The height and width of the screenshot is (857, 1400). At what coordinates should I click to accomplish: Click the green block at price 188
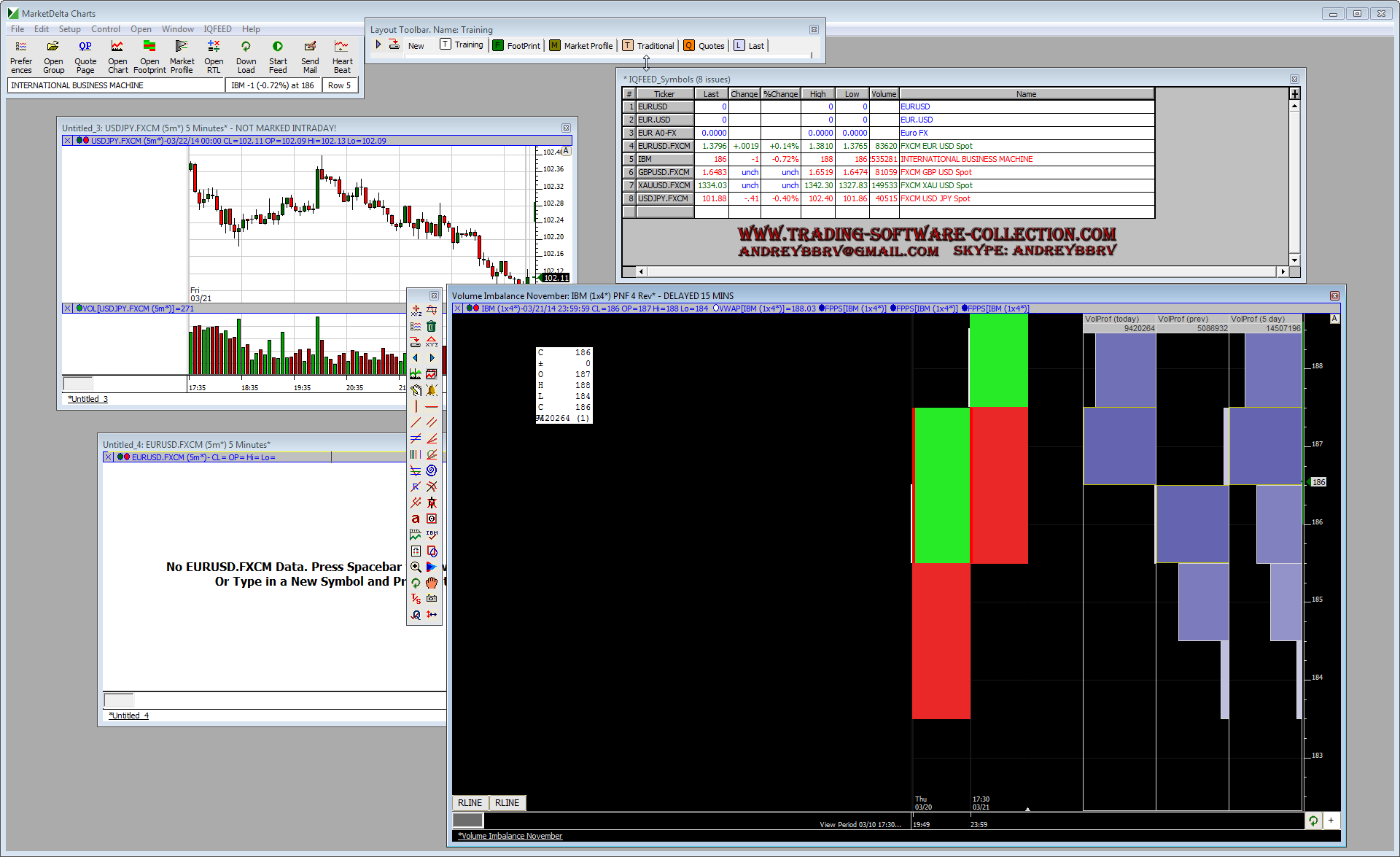coord(998,361)
